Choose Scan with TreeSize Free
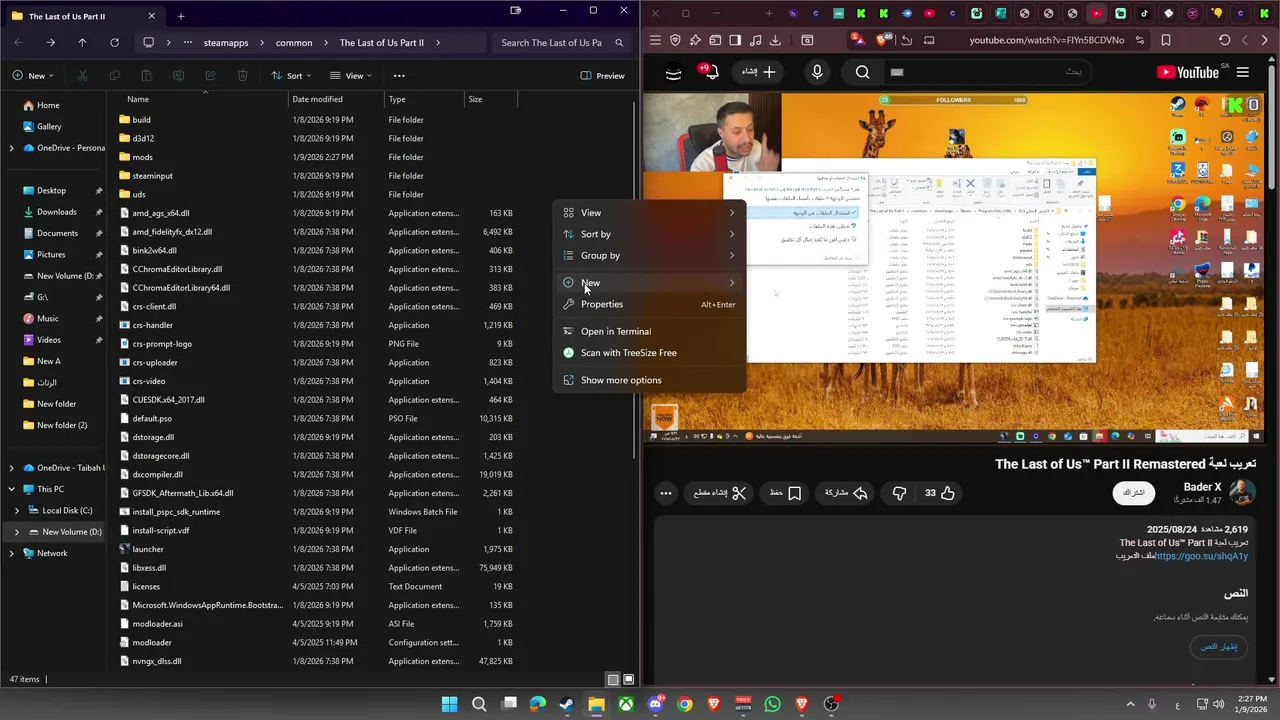 coord(649,353)
